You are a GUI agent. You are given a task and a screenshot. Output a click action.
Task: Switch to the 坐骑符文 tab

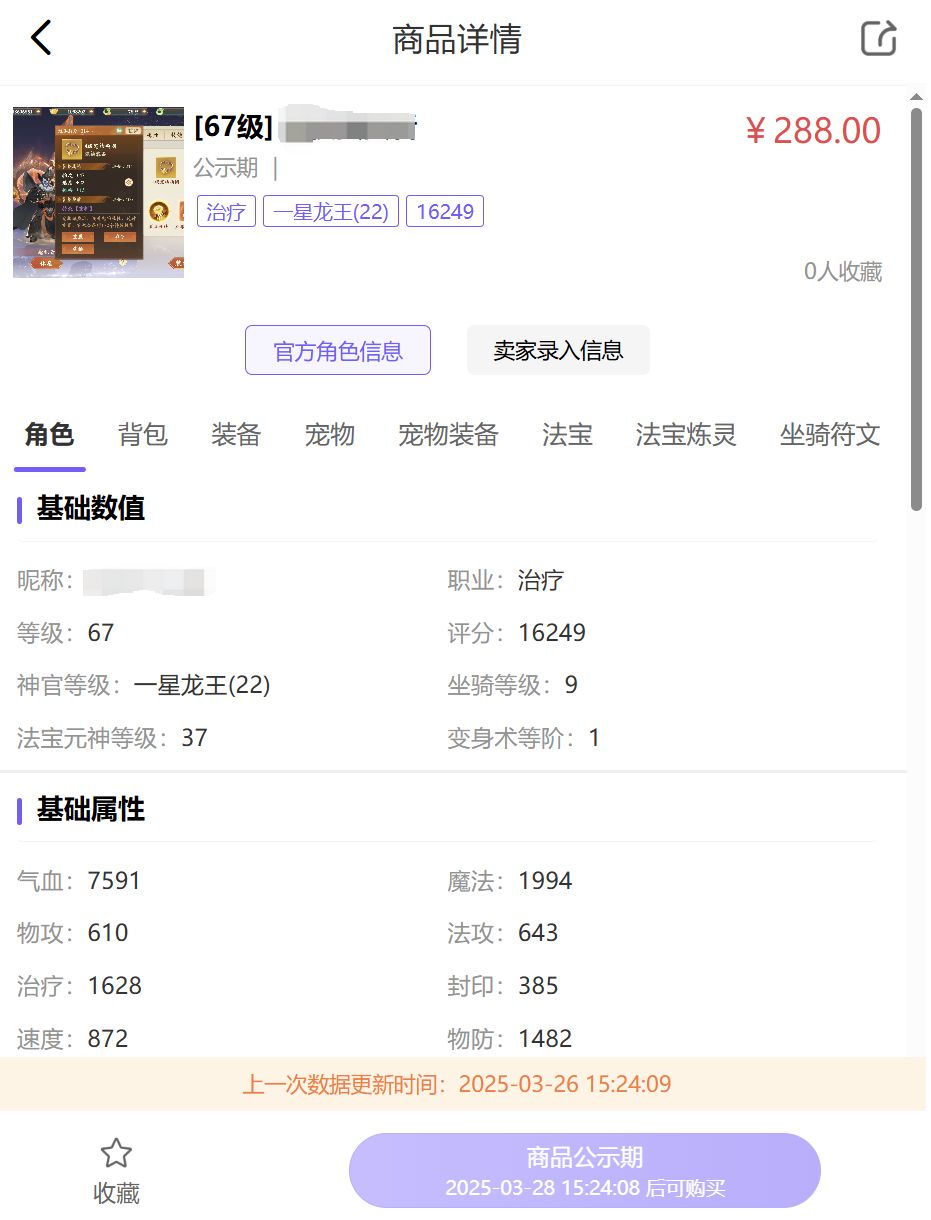pyautogui.click(x=830, y=434)
